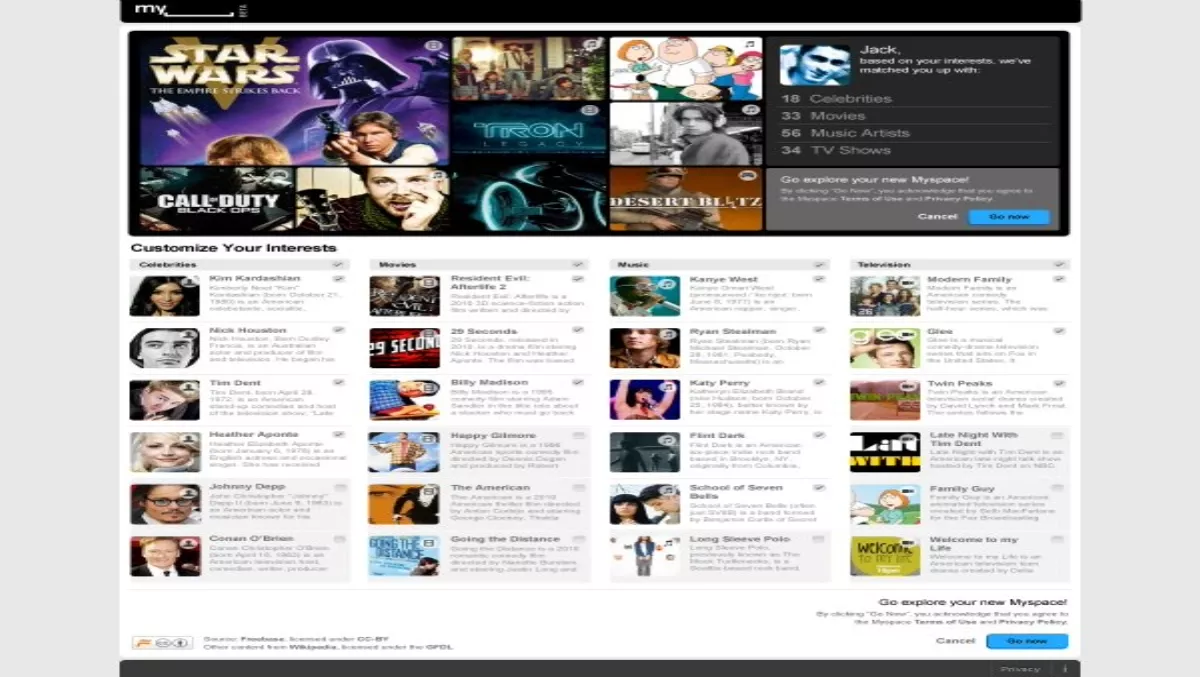The height and width of the screenshot is (677, 1200).
Task: Uncheck Nick Houston
Action: coord(339,331)
